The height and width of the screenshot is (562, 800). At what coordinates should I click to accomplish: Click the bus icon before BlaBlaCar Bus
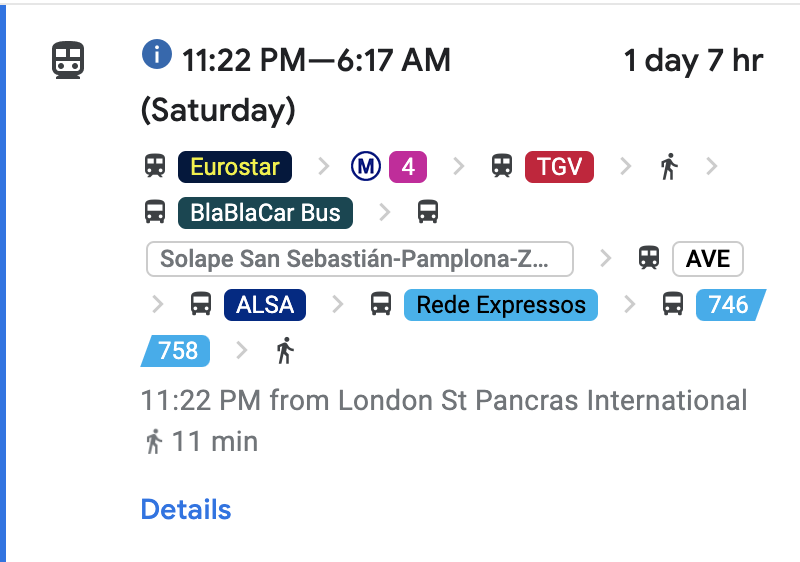155,212
